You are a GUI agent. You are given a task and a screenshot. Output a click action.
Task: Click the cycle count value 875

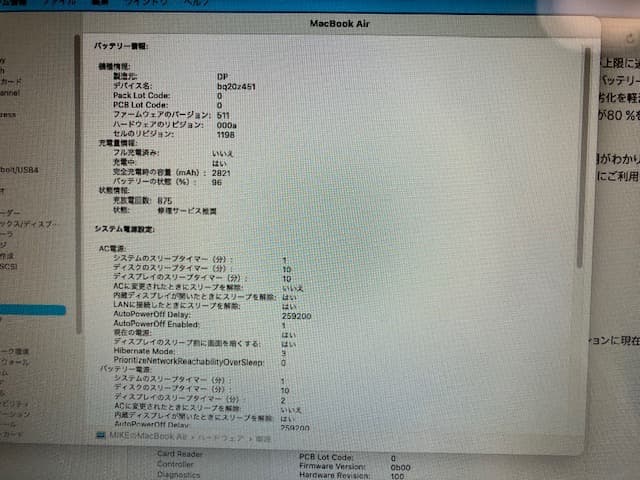[165, 201]
